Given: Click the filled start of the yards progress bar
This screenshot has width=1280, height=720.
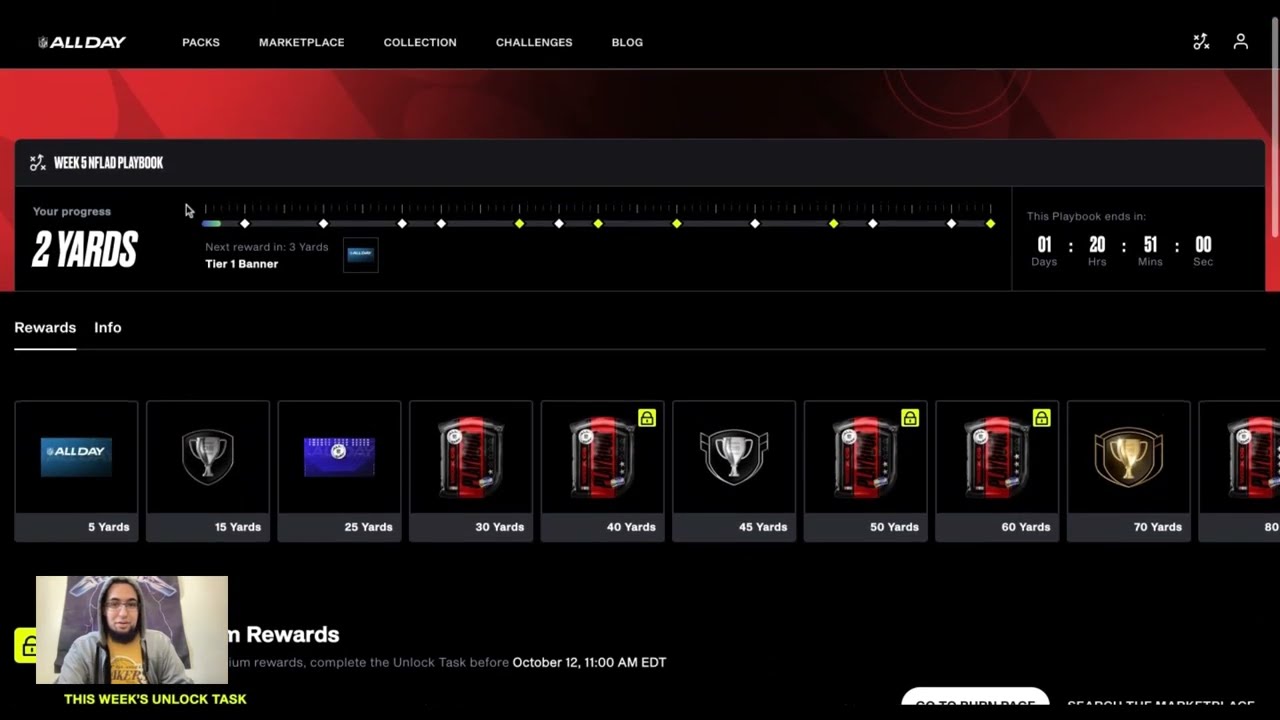Looking at the screenshot, I should [x=211, y=224].
